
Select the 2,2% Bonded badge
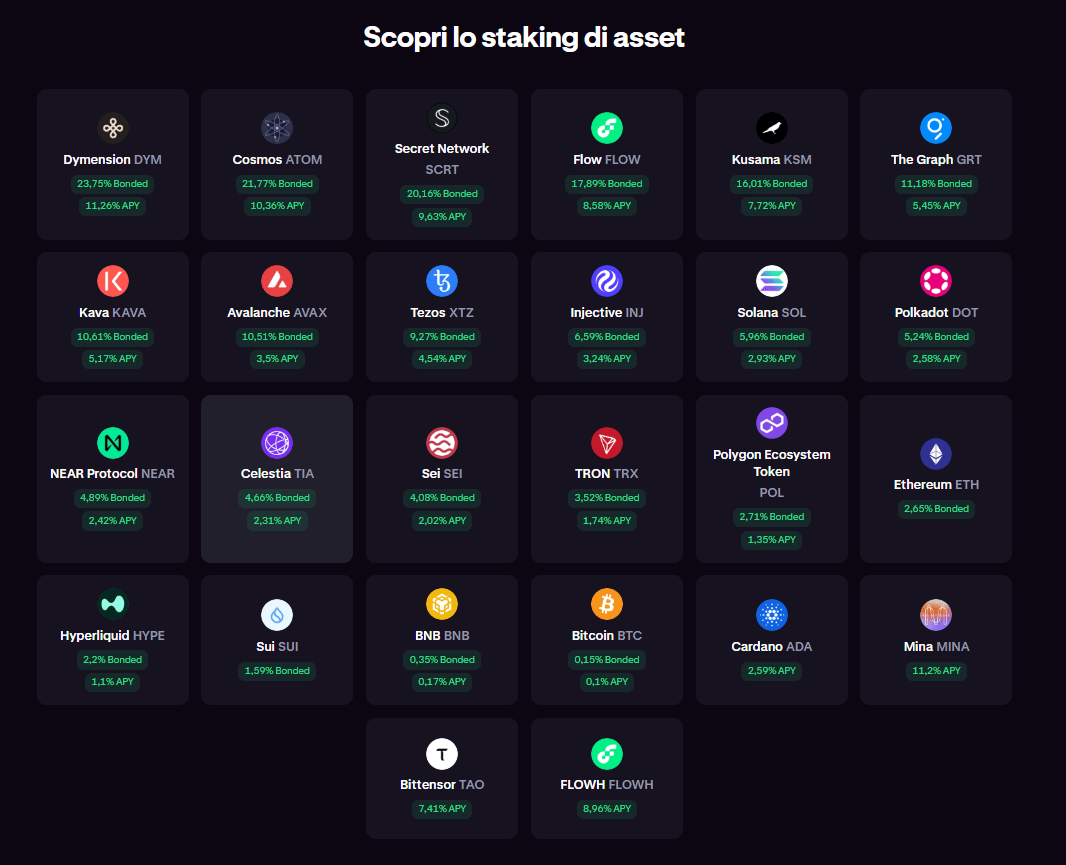[x=113, y=660]
